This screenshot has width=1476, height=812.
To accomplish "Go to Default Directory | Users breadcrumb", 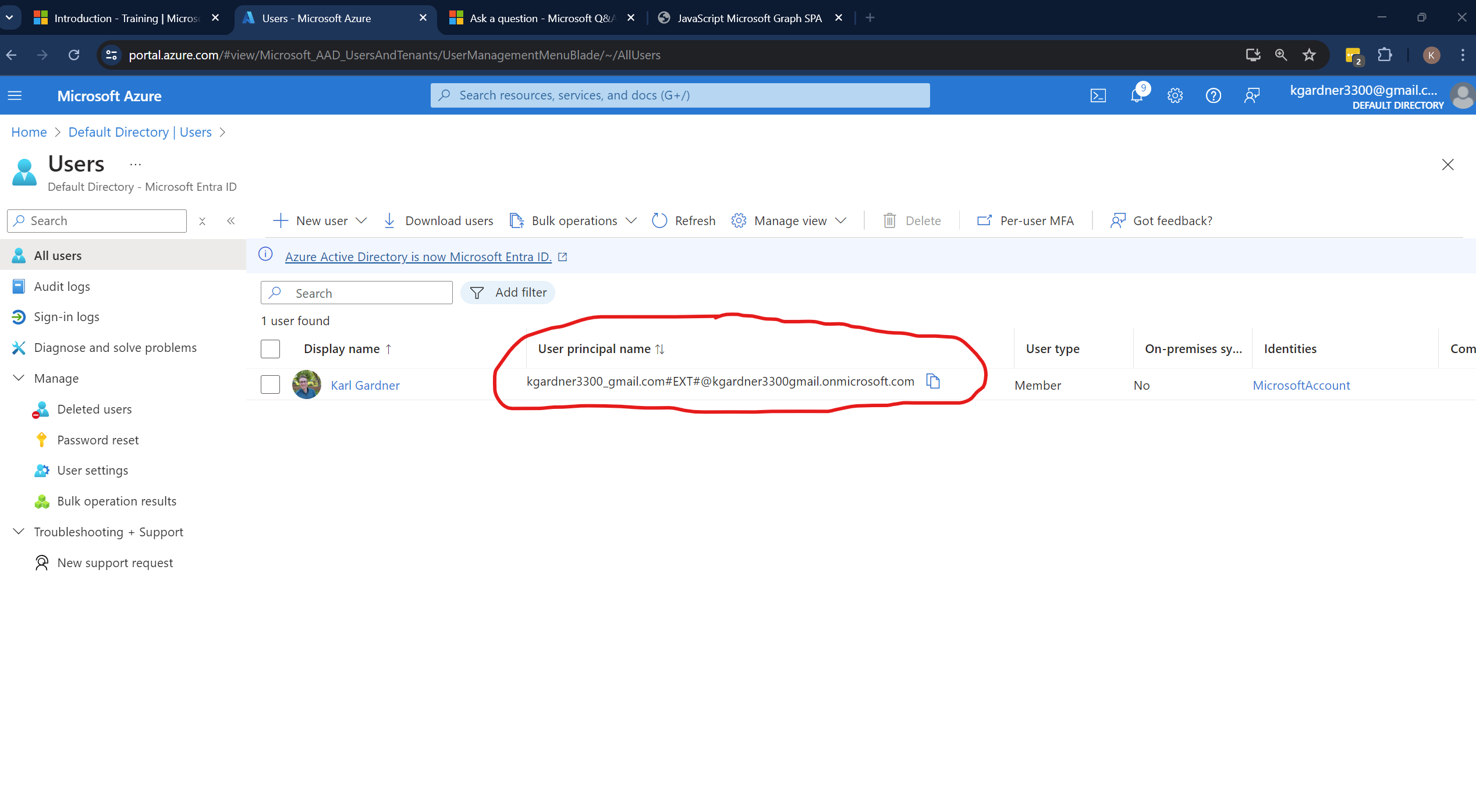I will click(x=140, y=133).
